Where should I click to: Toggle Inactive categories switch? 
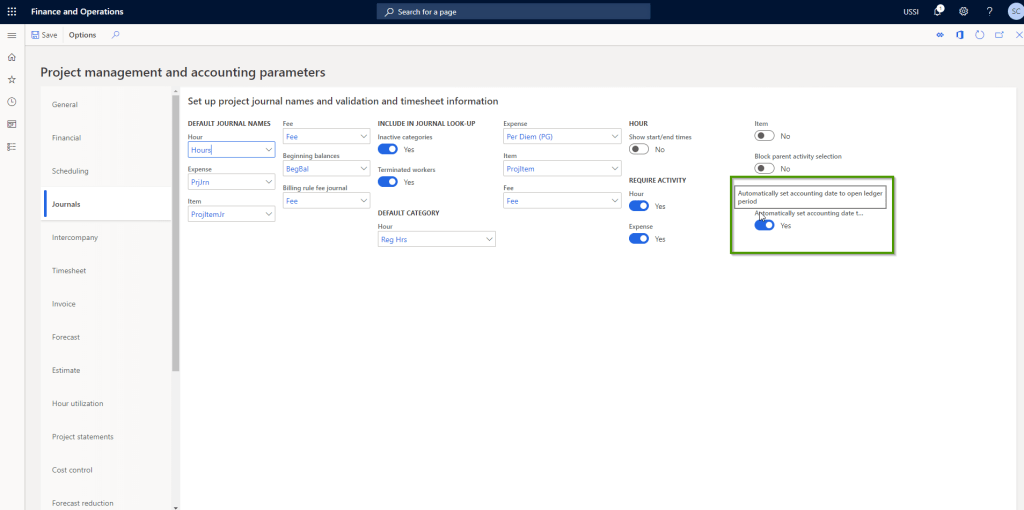(x=388, y=149)
